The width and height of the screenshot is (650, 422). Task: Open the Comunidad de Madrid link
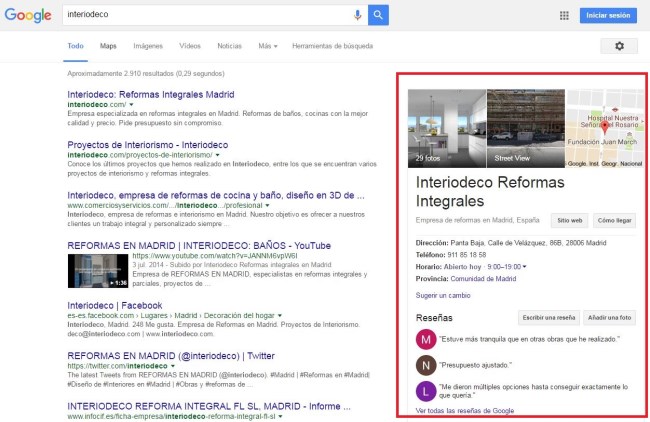(x=483, y=279)
